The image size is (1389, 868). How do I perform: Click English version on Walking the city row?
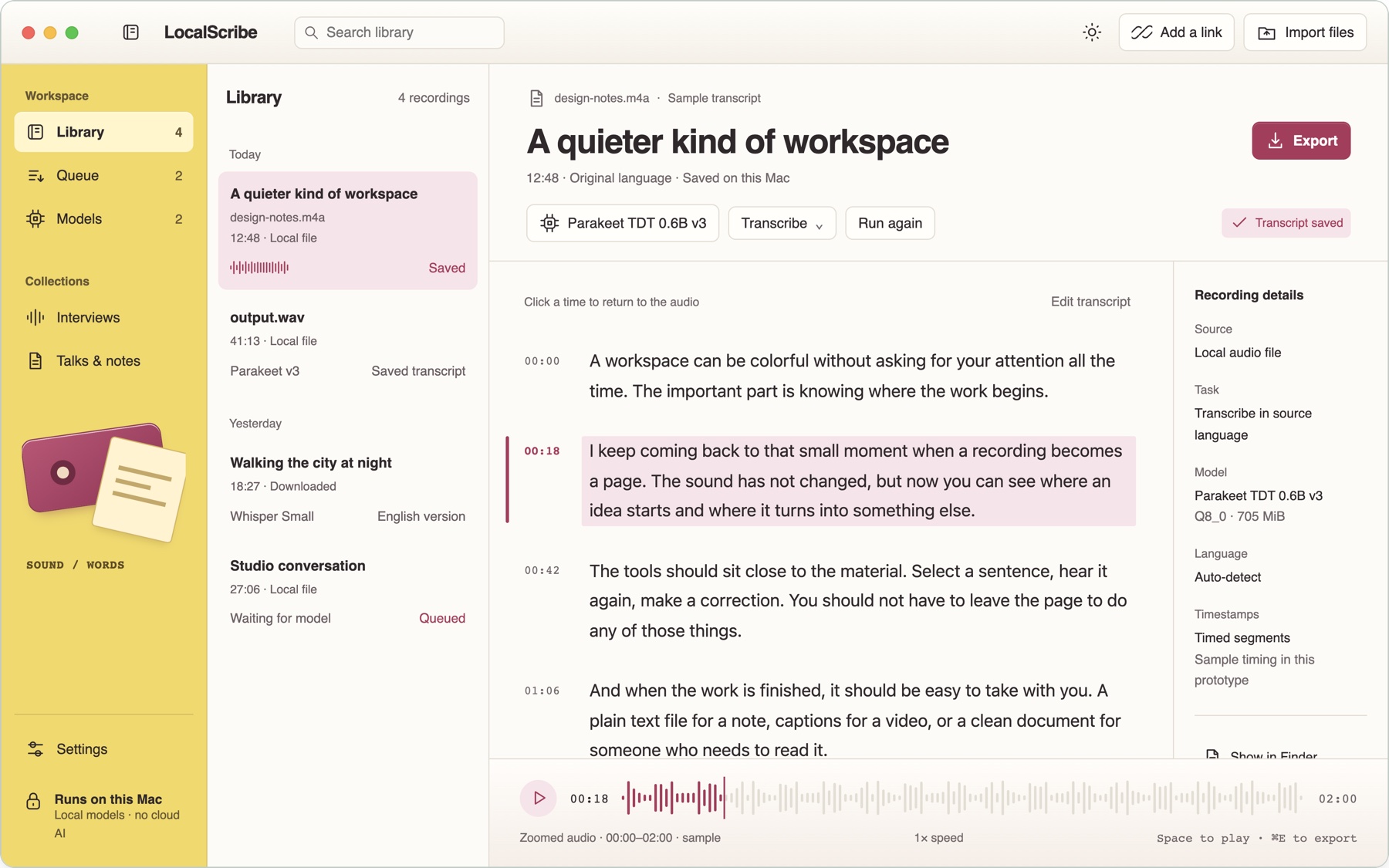(421, 516)
